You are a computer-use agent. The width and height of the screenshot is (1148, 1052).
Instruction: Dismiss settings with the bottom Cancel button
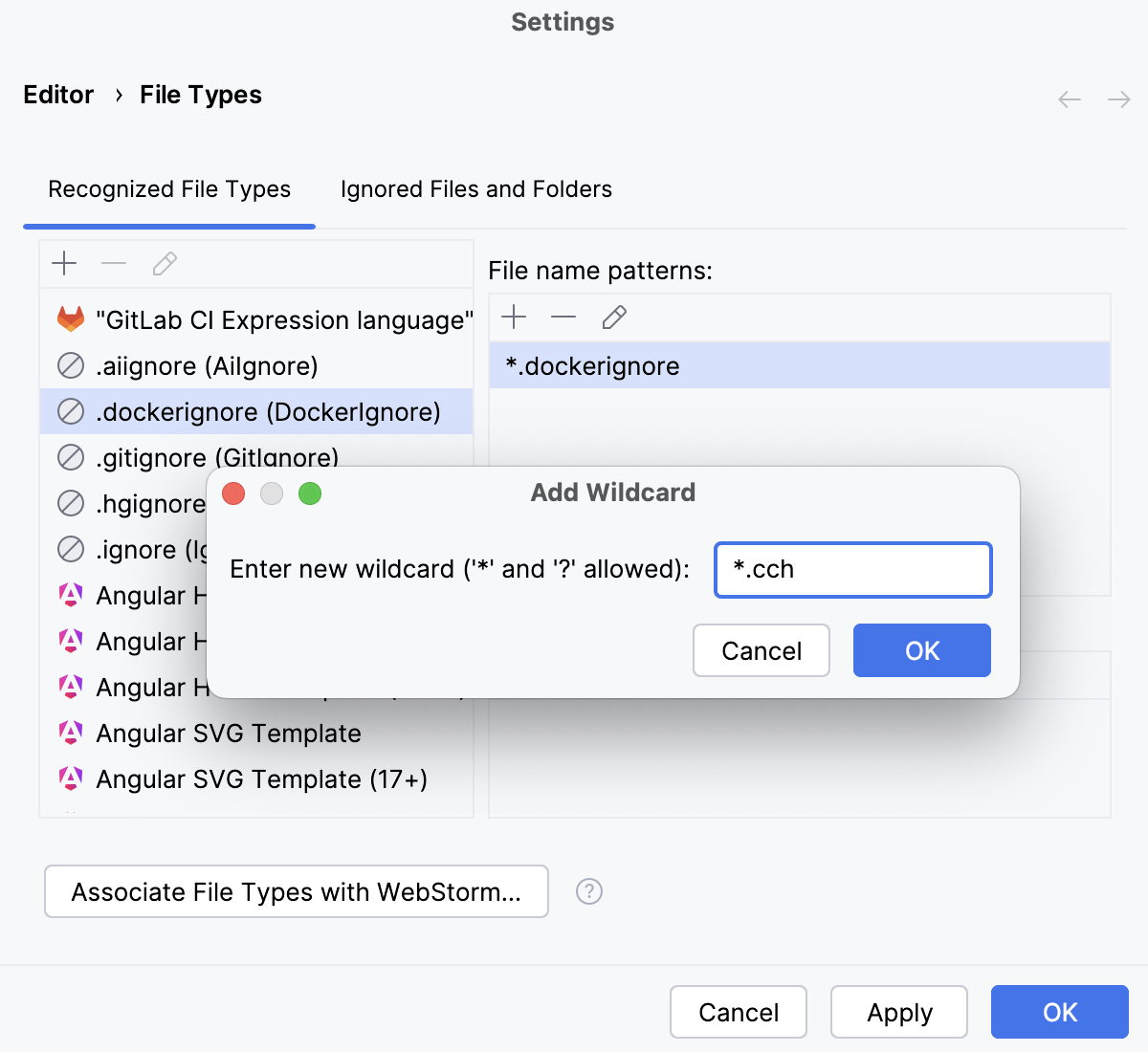738,1011
